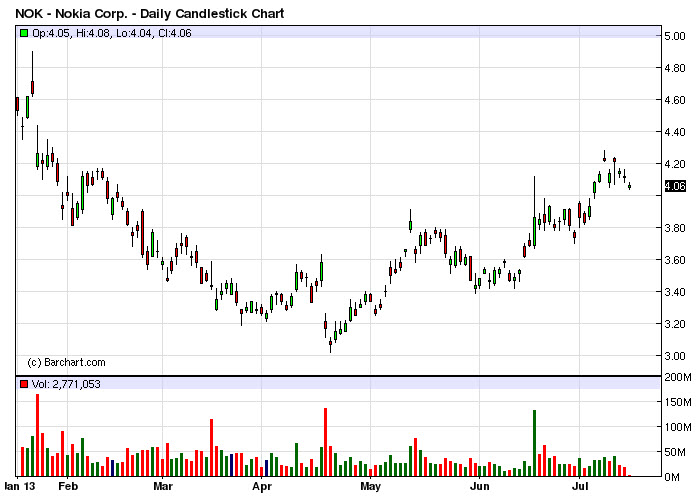Screen dimensions: 698x502
Task: Click the 'May' date axis label
Action: [x=370, y=486]
